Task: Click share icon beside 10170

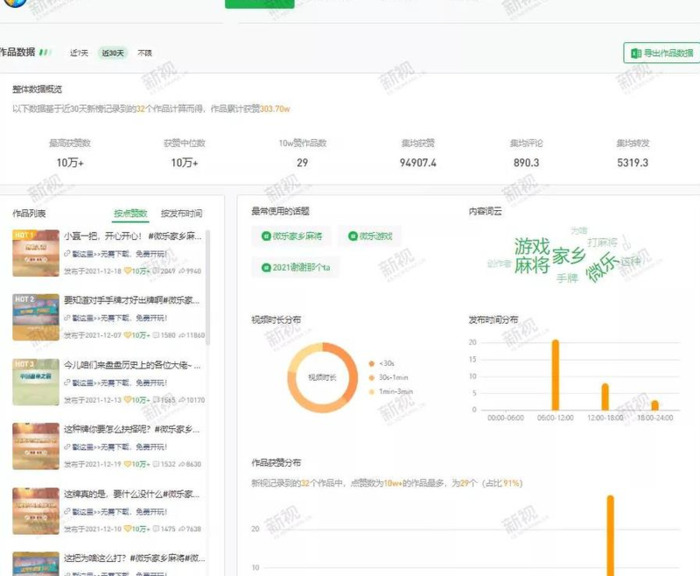Action: (x=182, y=400)
